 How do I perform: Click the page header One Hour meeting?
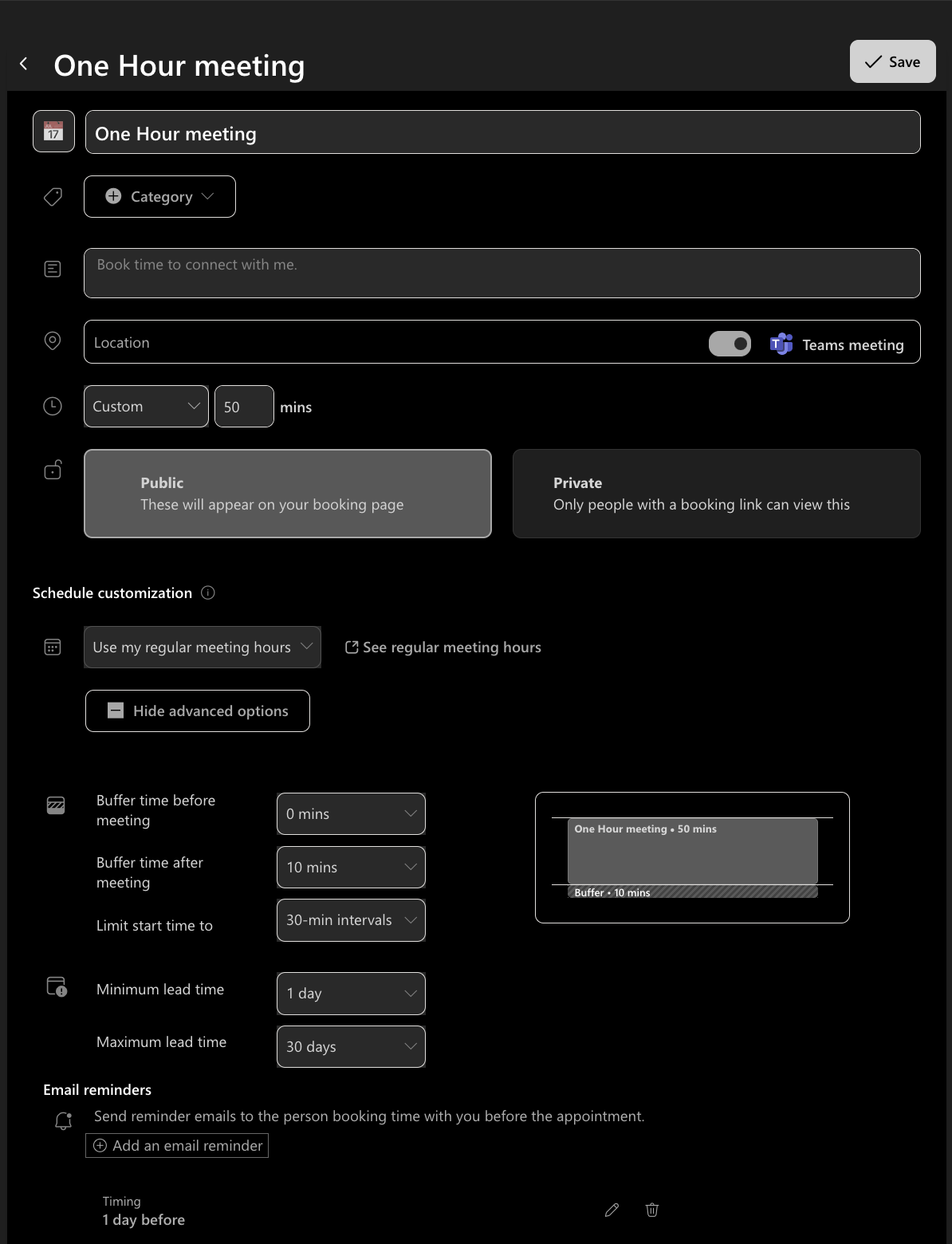coord(179,65)
